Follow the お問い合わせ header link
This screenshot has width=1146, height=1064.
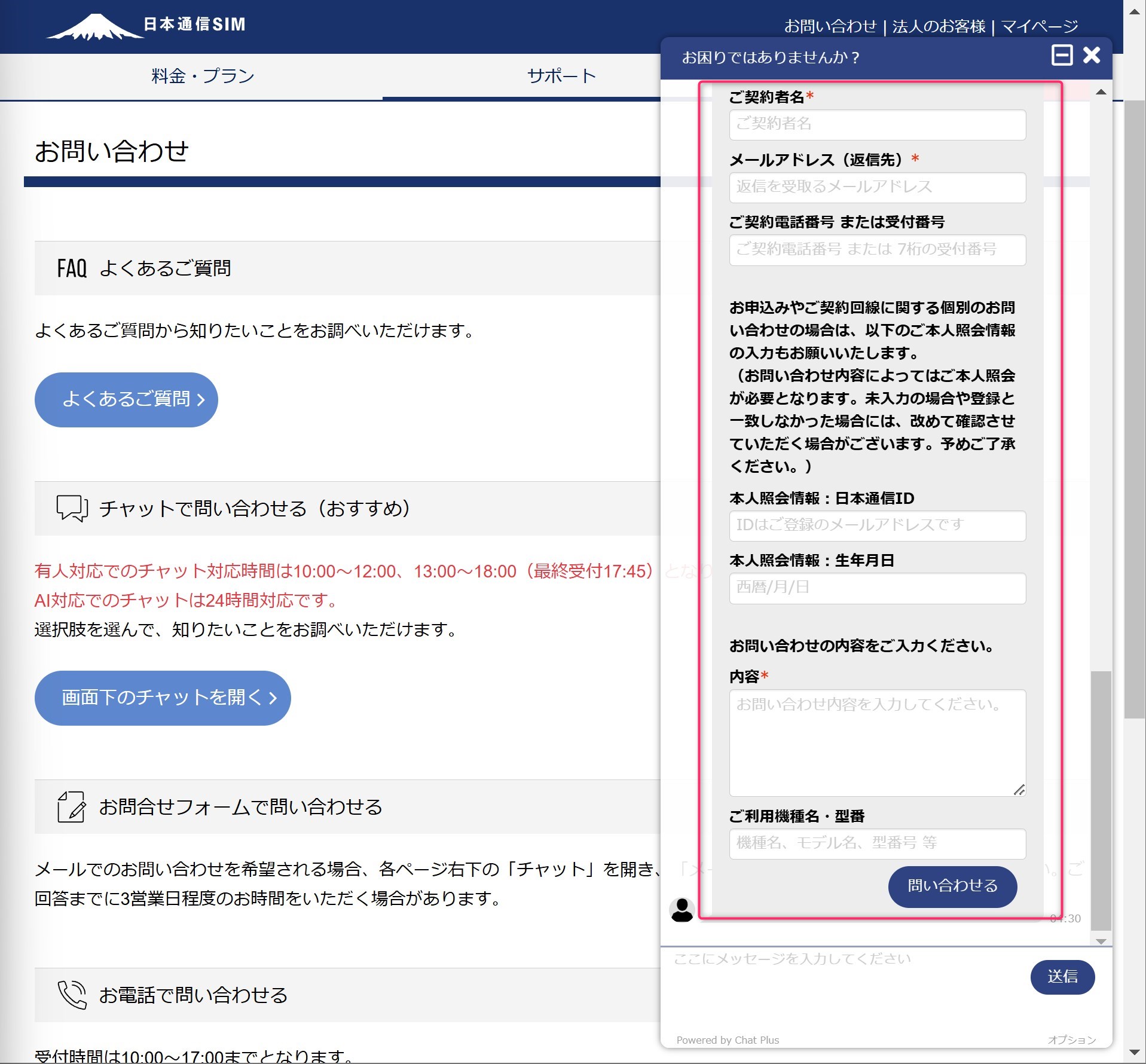pyautogui.click(x=830, y=26)
